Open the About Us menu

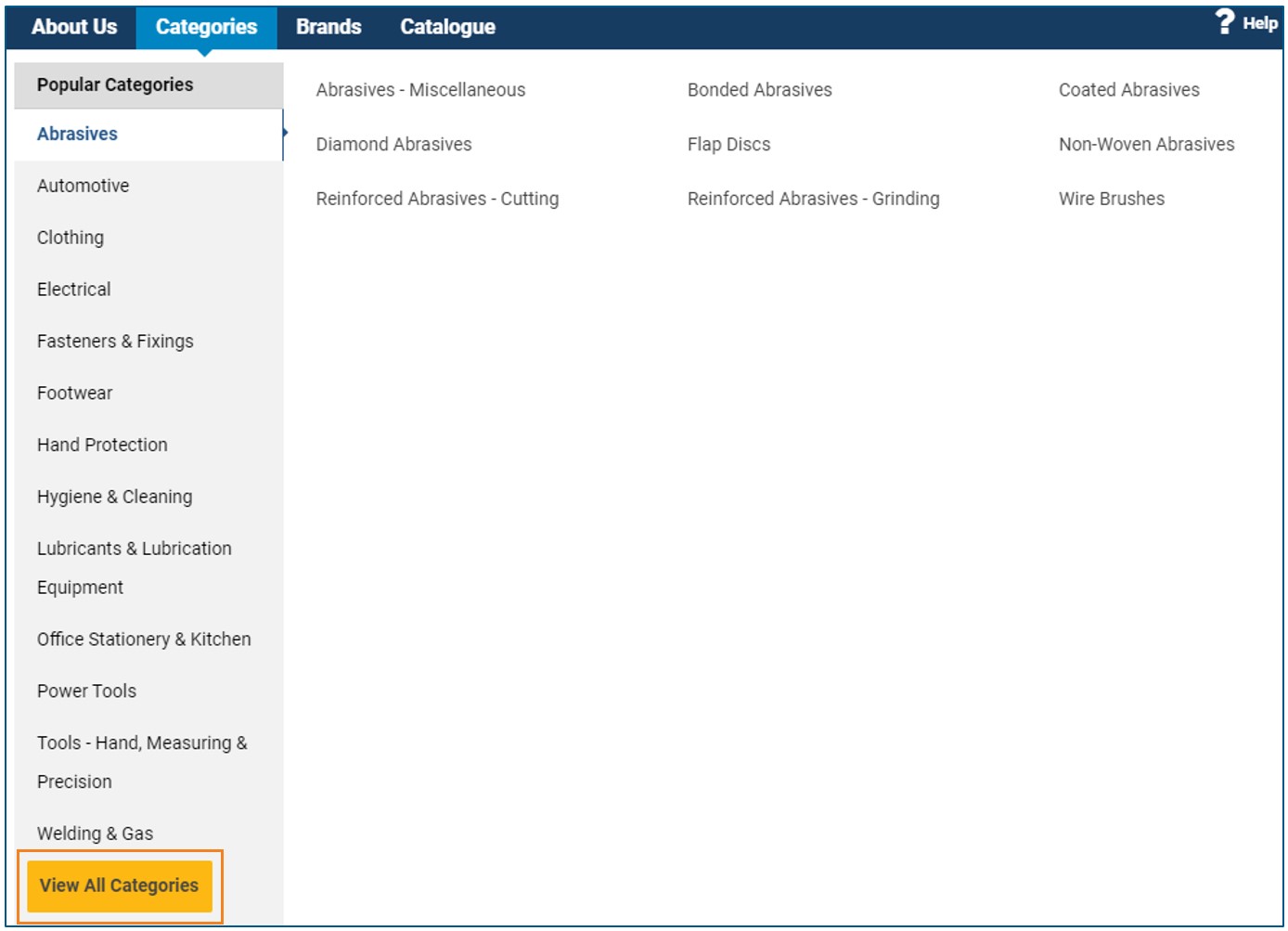[74, 27]
